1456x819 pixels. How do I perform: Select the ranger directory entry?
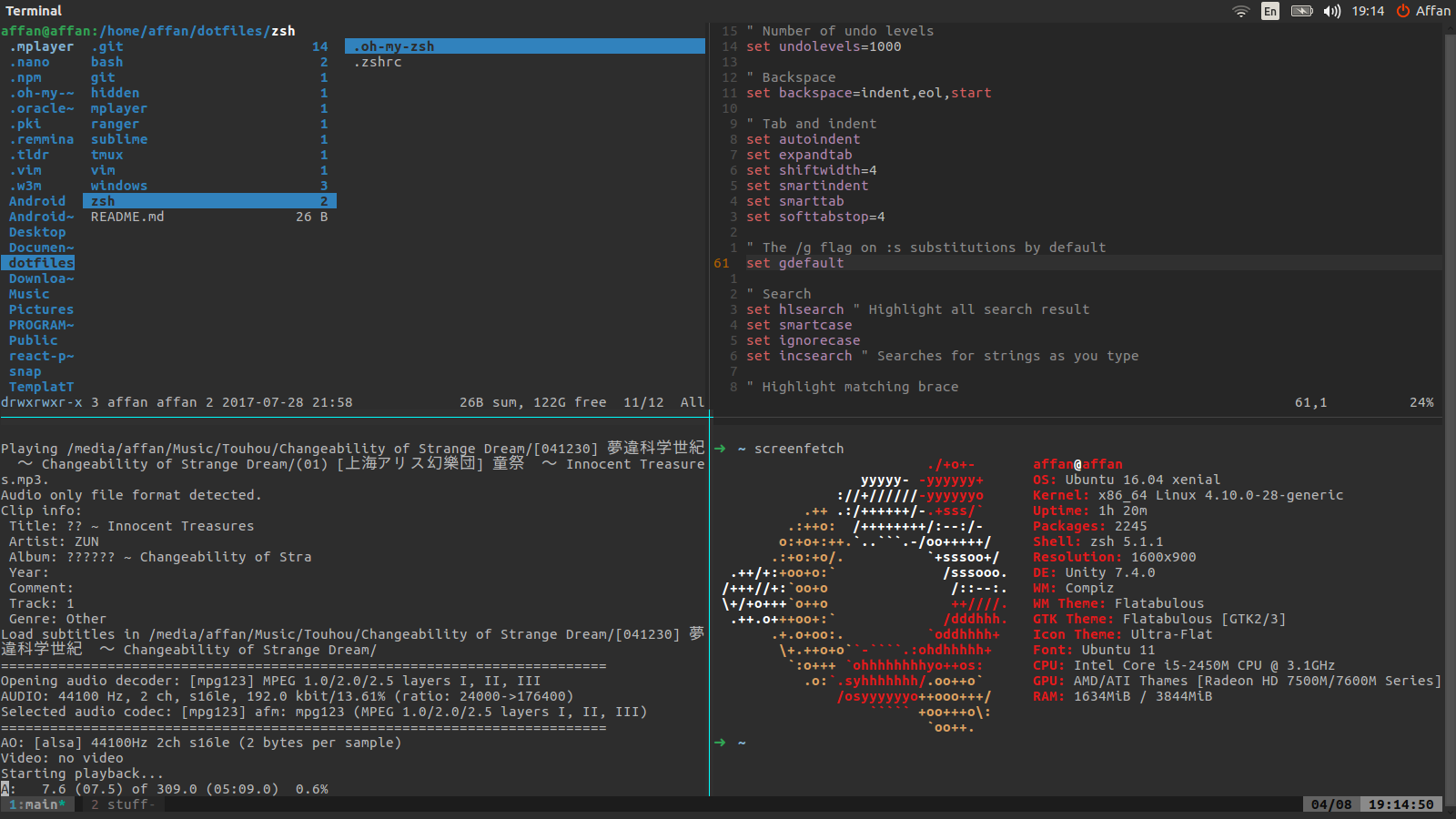(x=209, y=124)
